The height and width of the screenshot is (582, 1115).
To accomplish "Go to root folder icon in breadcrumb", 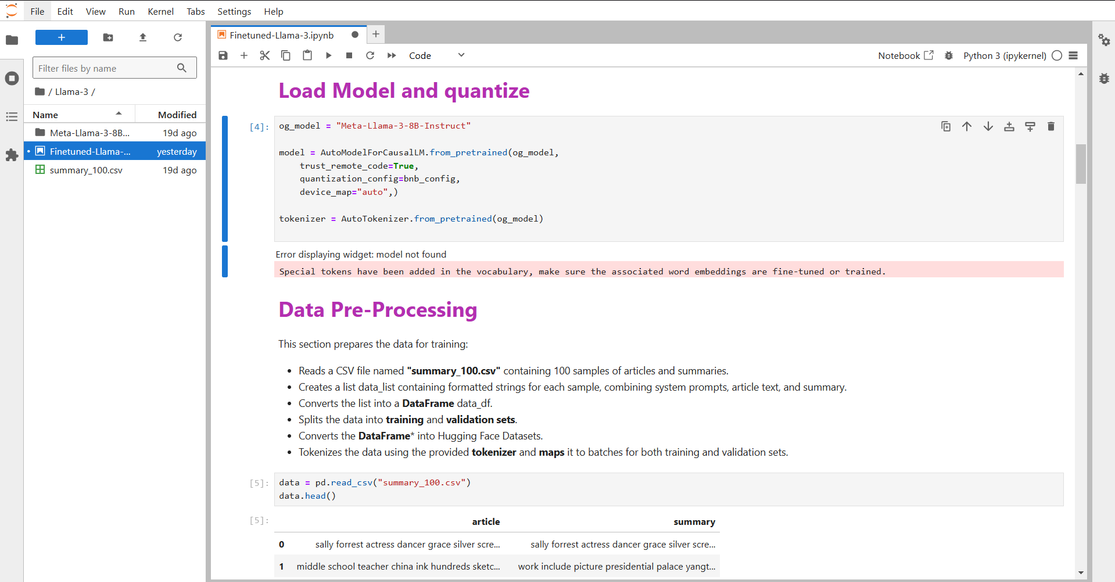I will 40,92.
